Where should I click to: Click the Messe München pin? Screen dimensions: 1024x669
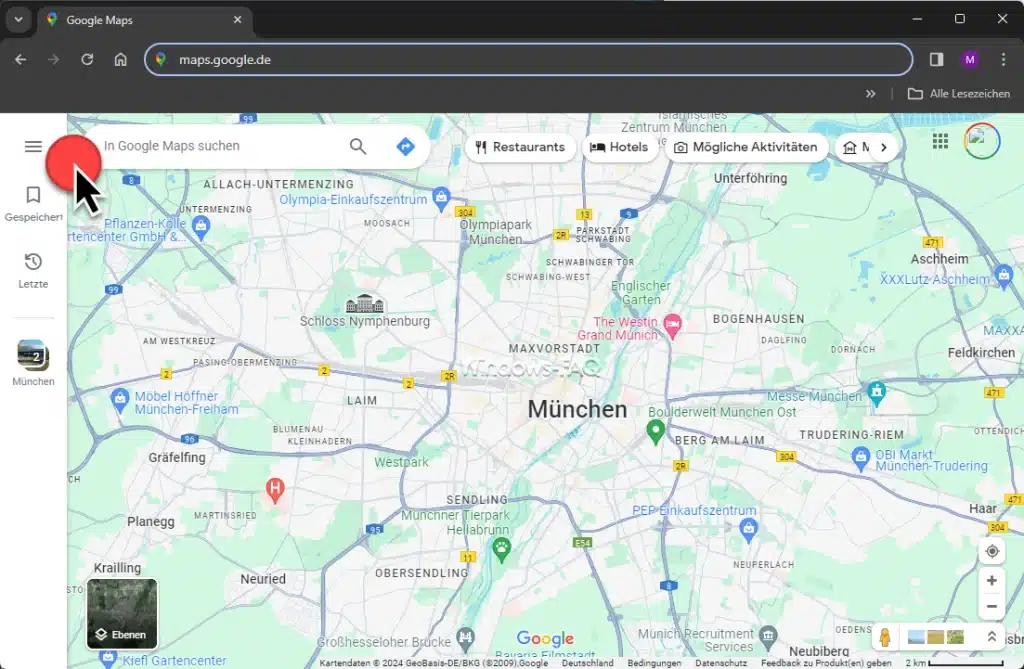tap(876, 392)
